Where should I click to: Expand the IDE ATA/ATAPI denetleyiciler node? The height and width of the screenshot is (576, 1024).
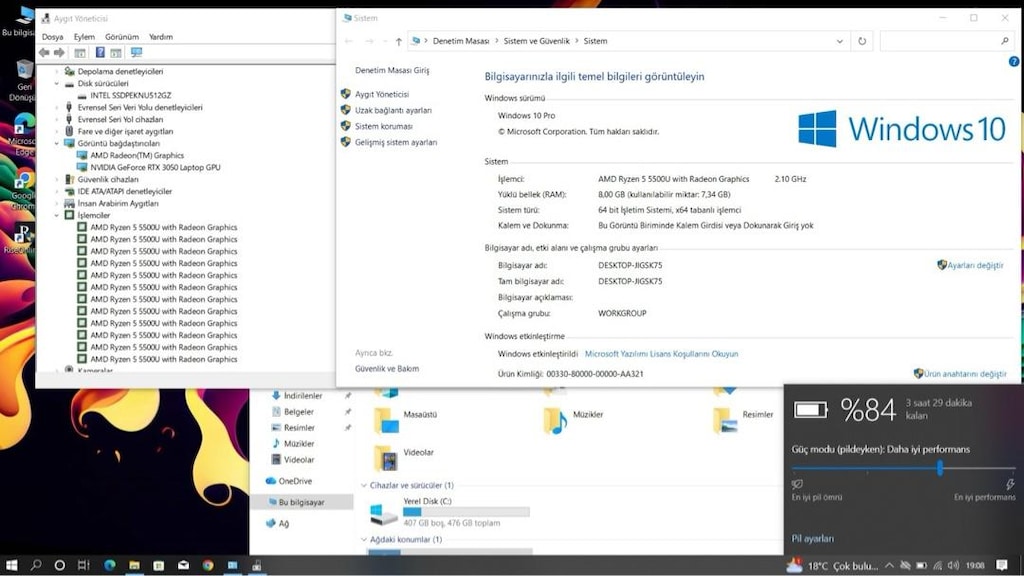point(57,191)
